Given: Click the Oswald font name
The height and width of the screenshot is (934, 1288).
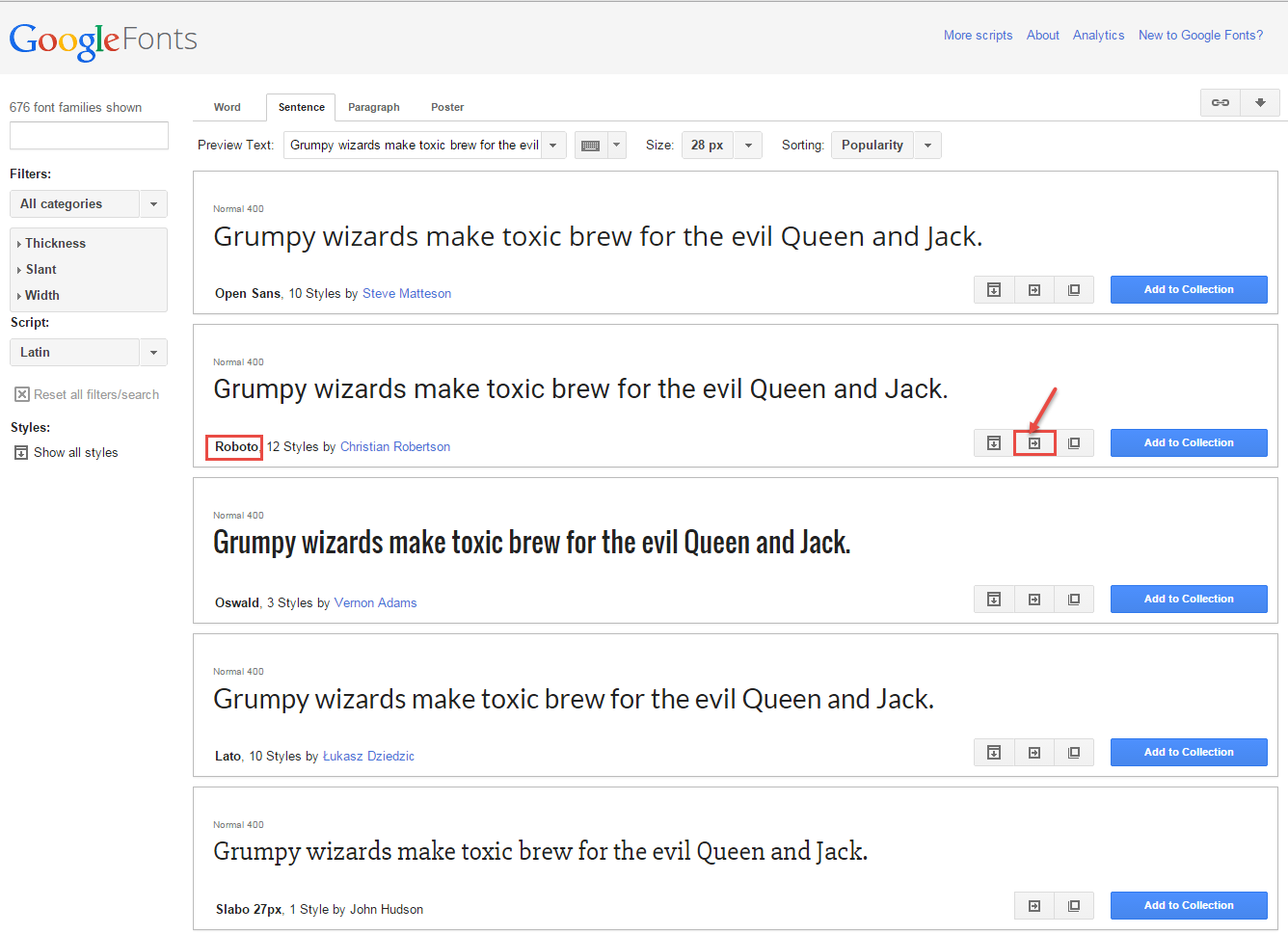Looking at the screenshot, I should (237, 603).
